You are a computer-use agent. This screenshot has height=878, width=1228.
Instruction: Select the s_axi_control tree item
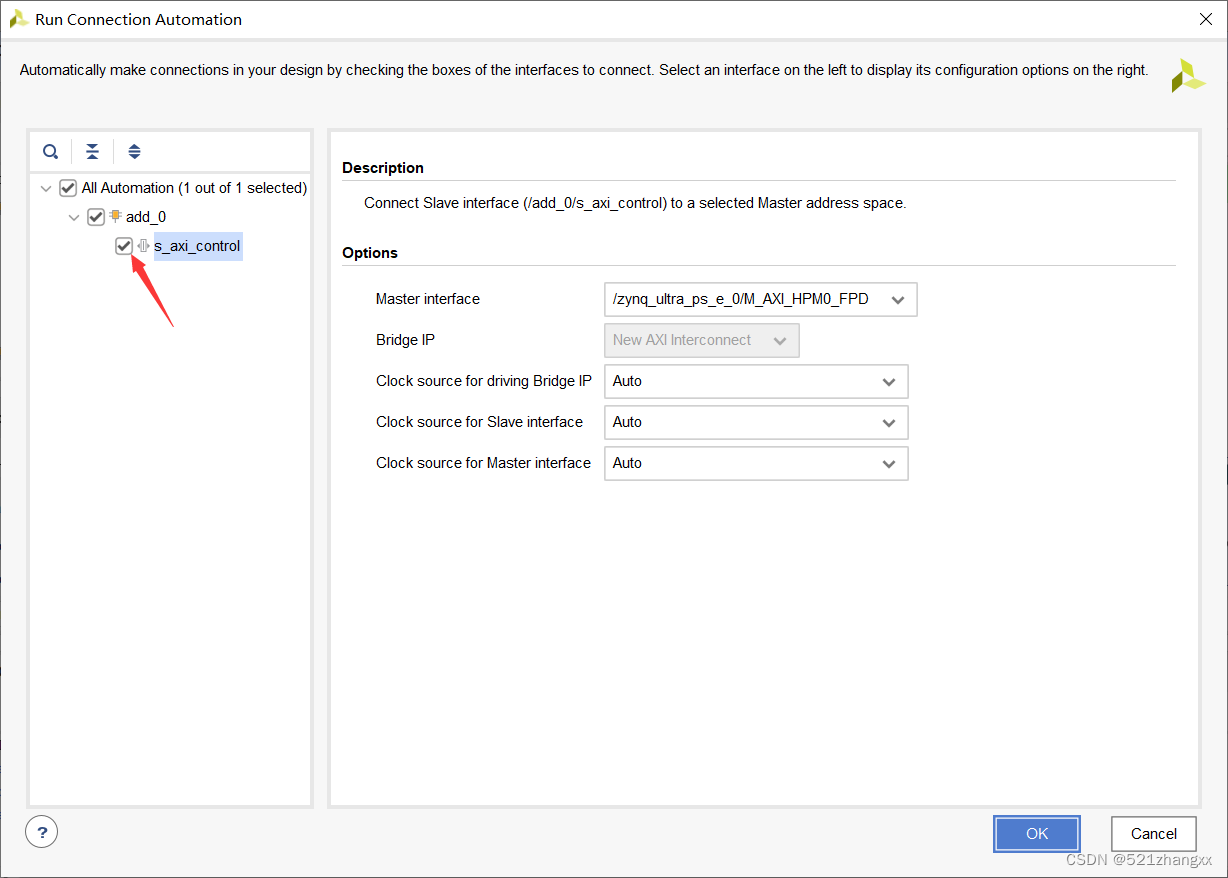[197, 246]
